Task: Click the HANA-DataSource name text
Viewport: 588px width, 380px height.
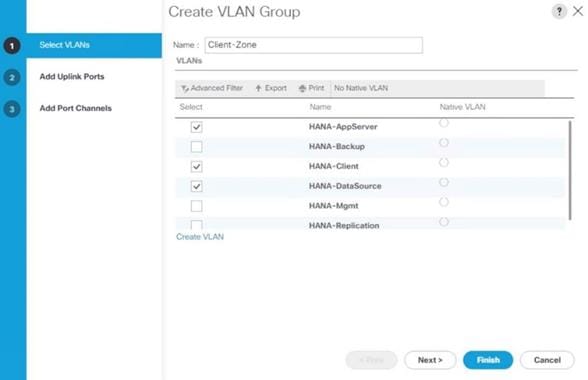Action: 345,186
